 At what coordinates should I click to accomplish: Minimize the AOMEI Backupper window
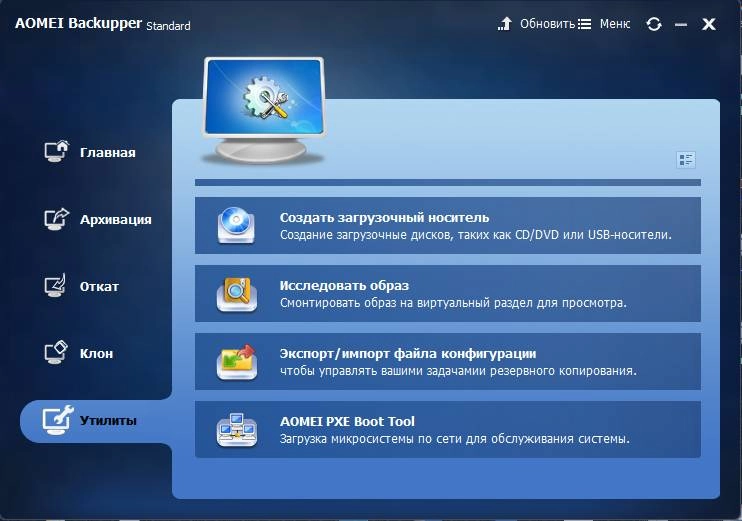(x=681, y=24)
